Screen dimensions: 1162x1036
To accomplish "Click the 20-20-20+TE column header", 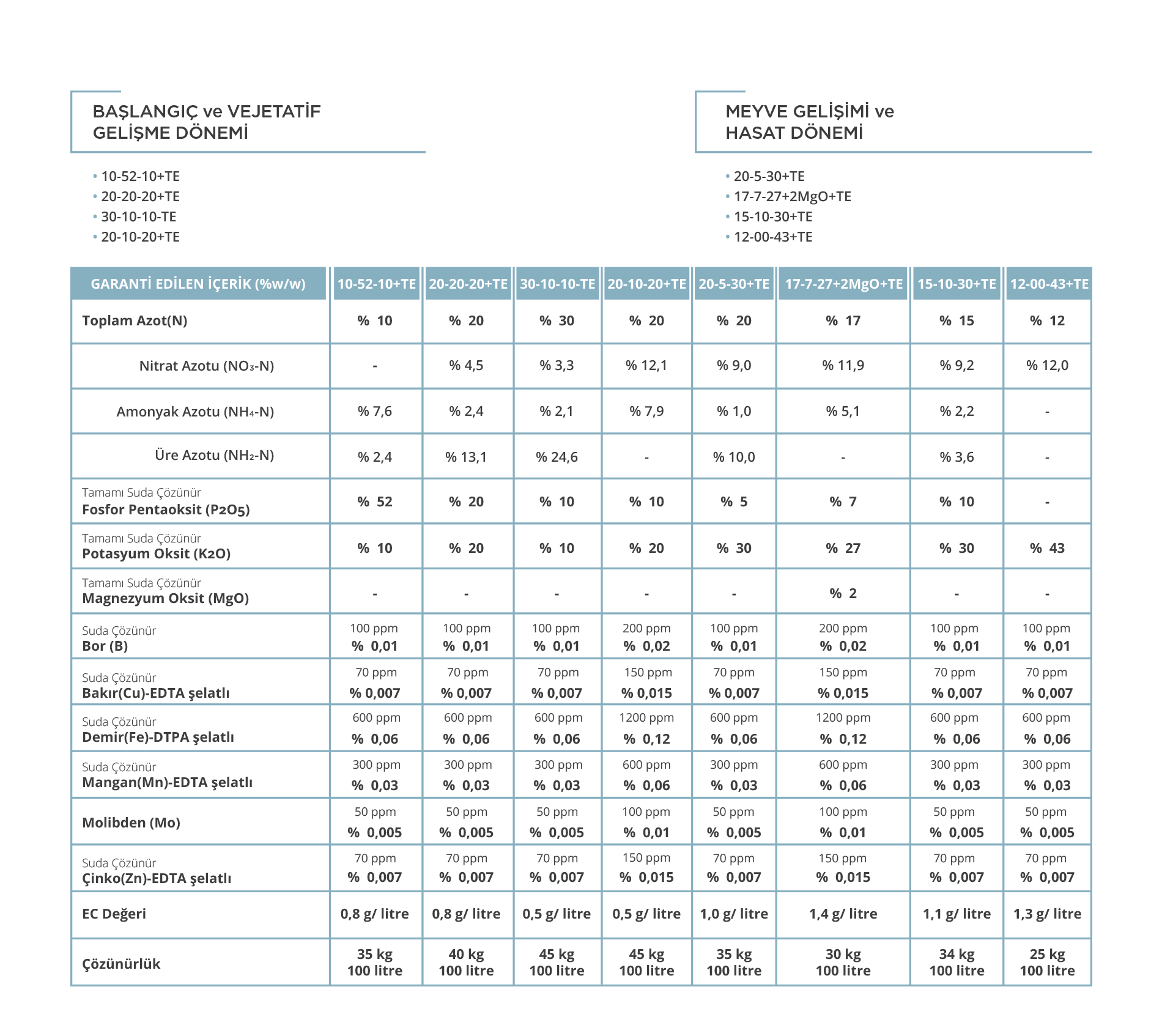I will 468,284.
